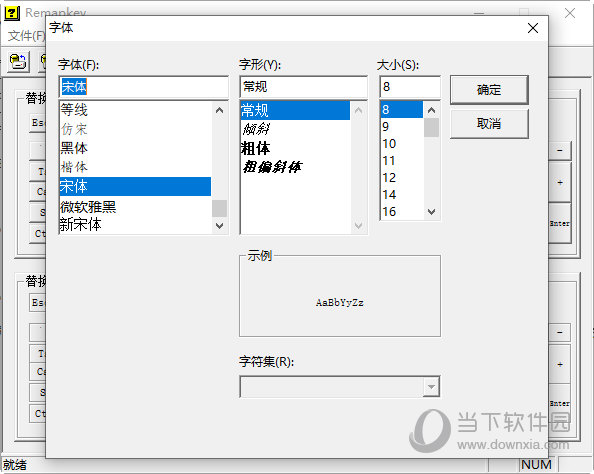
Task: Click first toolbar icon in Remapkey window
Action: pos(18,61)
